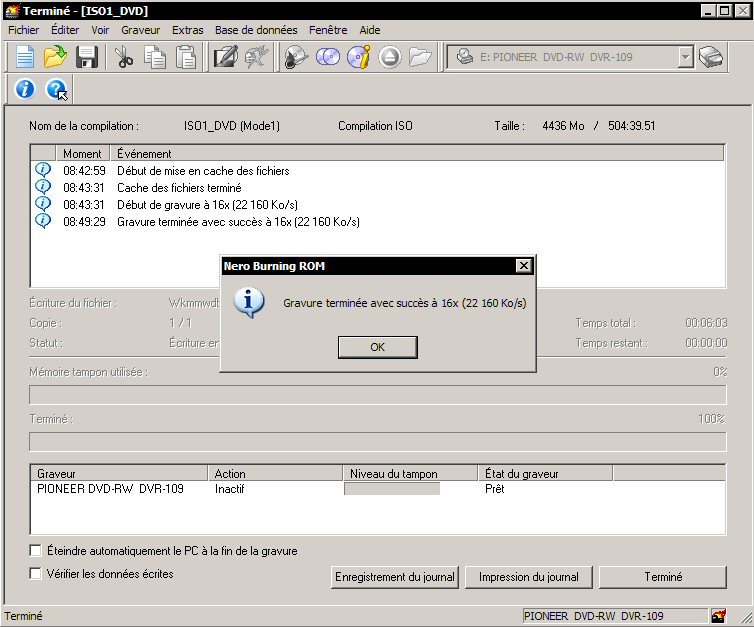Open the Voir menu
The width and height of the screenshot is (754, 627).
[100, 30]
